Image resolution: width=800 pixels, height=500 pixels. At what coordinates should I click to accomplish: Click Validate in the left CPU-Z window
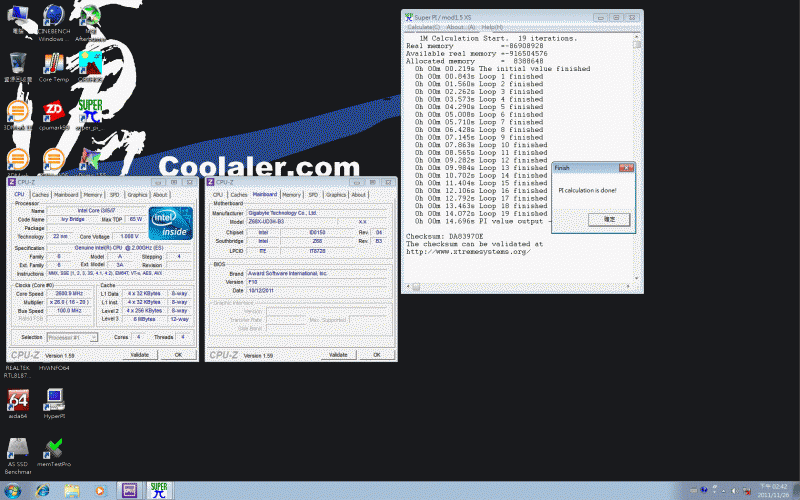click(140, 355)
